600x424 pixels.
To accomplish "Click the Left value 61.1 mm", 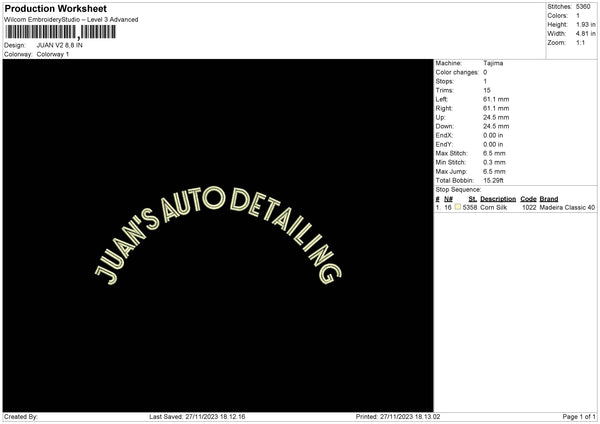I will tap(496, 99).
